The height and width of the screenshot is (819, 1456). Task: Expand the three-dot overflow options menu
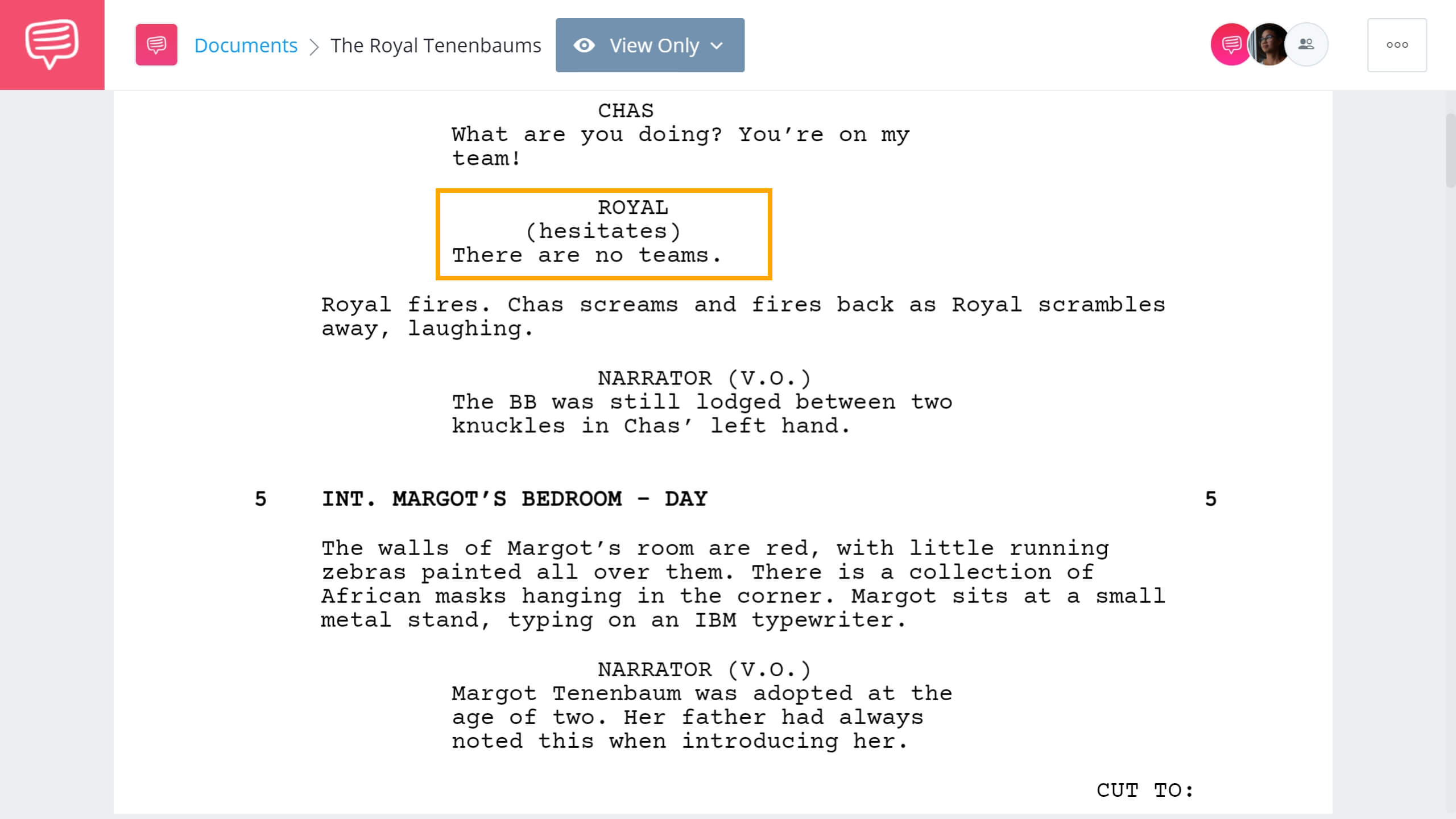[1396, 45]
